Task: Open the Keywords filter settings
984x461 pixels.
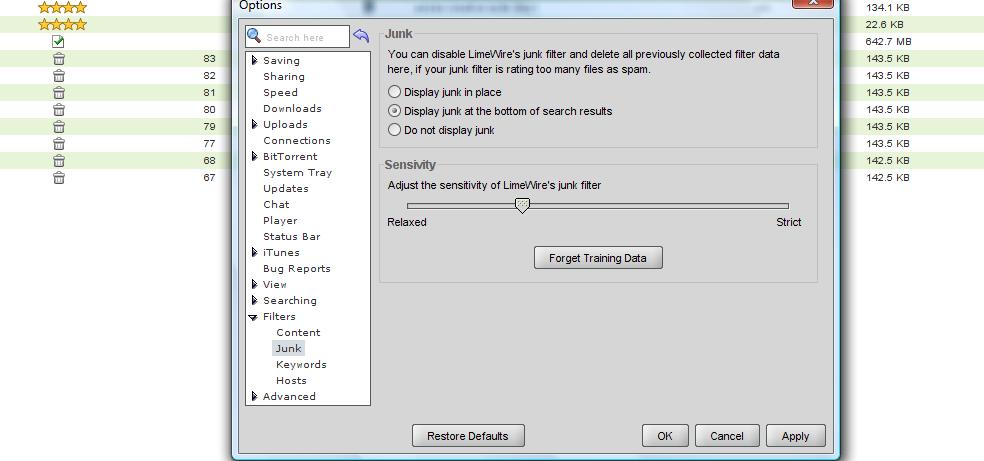Action: point(301,365)
